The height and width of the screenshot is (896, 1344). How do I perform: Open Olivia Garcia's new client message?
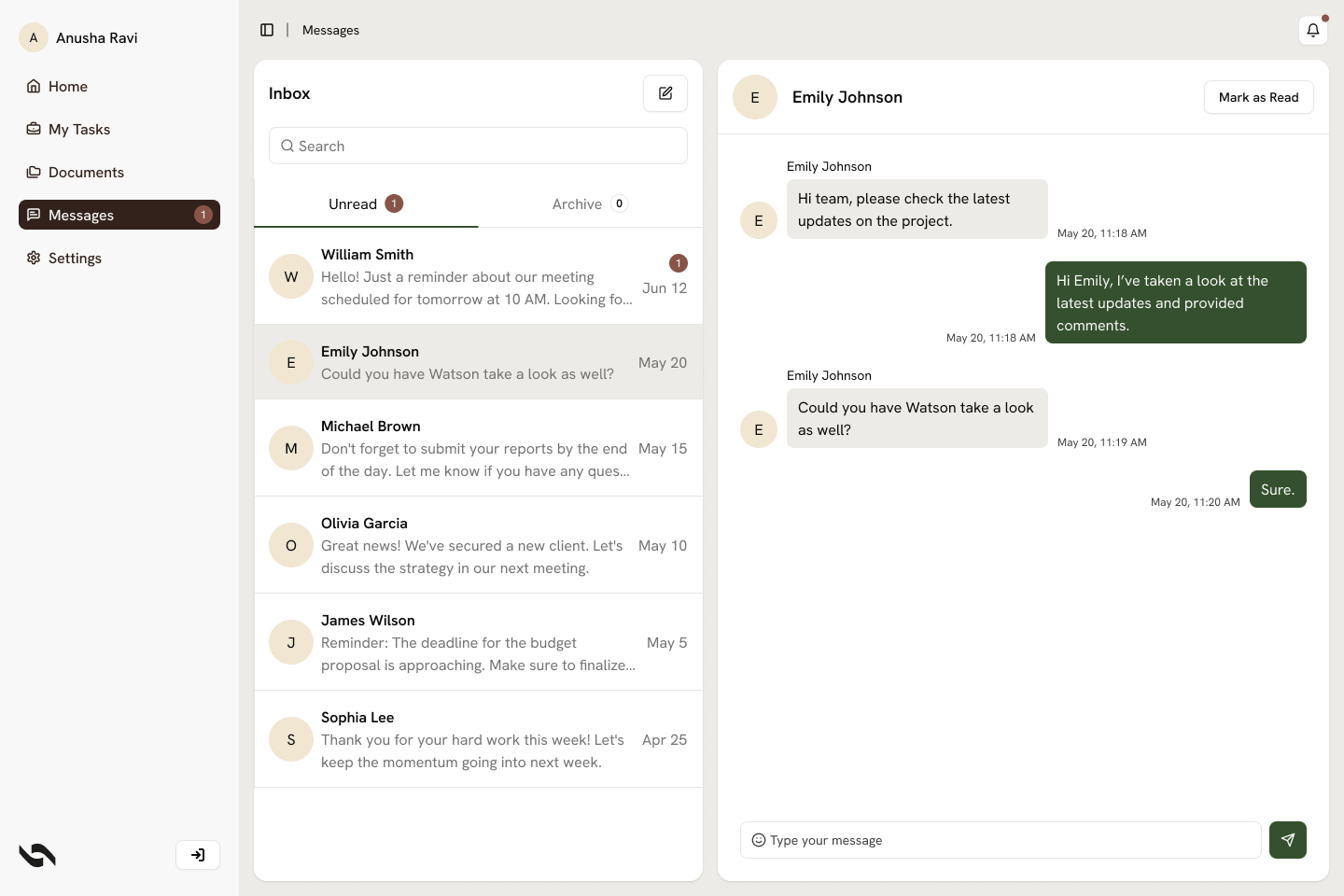point(478,545)
